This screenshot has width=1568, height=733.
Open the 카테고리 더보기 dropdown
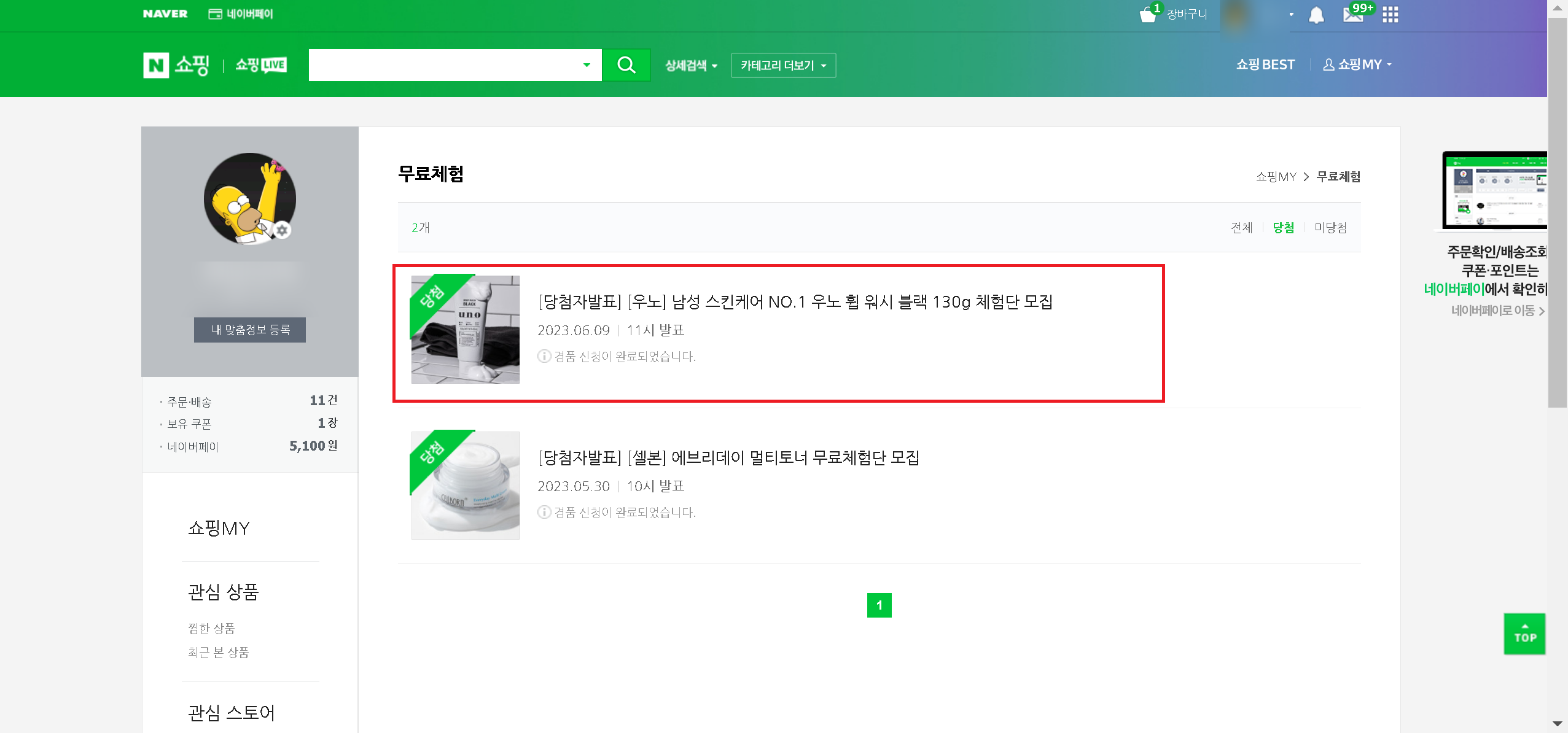click(x=783, y=65)
